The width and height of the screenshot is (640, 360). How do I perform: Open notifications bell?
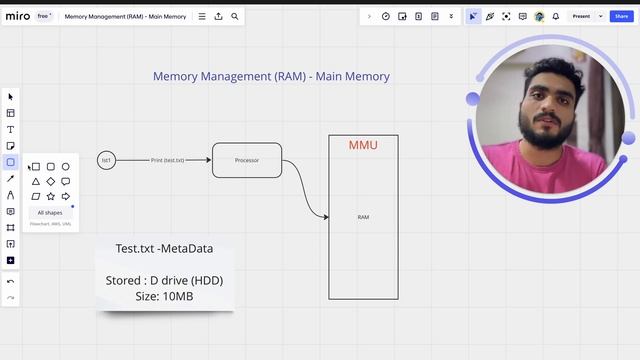(x=556, y=16)
